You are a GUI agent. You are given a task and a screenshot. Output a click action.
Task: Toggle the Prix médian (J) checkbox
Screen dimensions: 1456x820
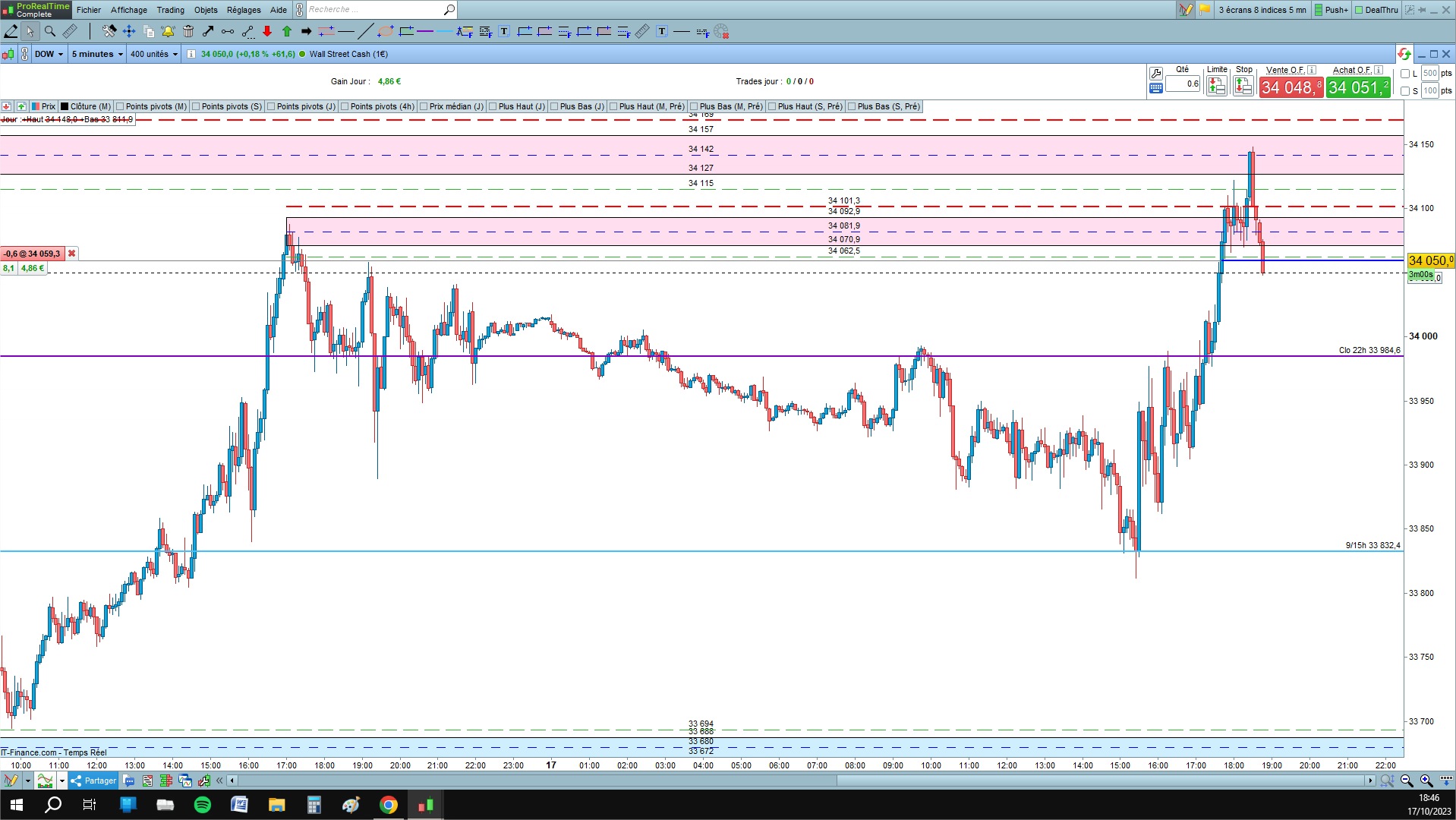pos(424,106)
